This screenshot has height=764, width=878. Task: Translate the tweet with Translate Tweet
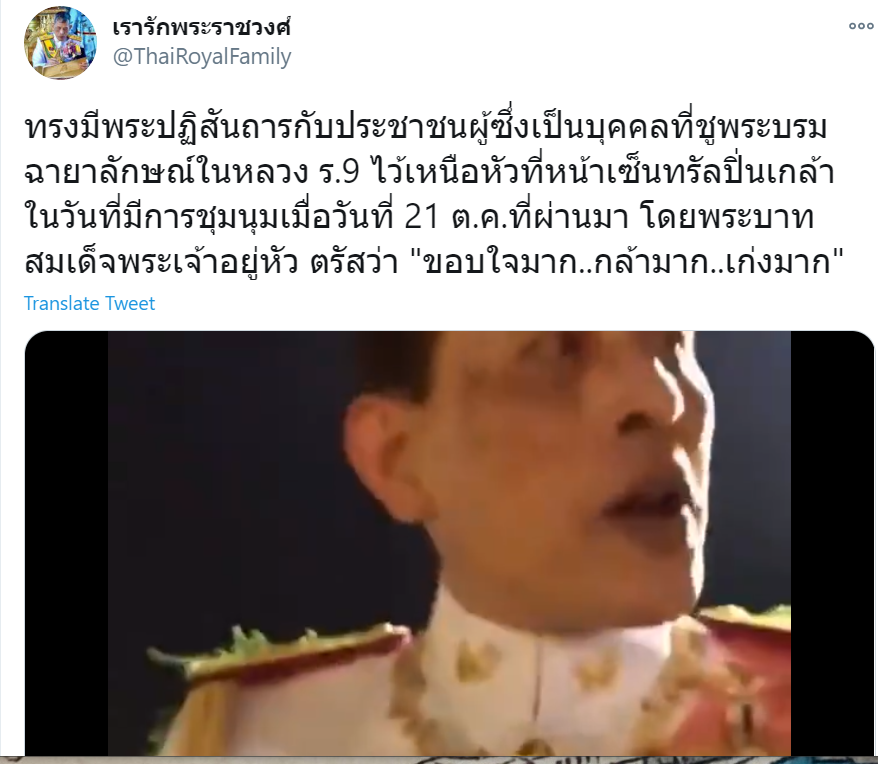tap(90, 303)
